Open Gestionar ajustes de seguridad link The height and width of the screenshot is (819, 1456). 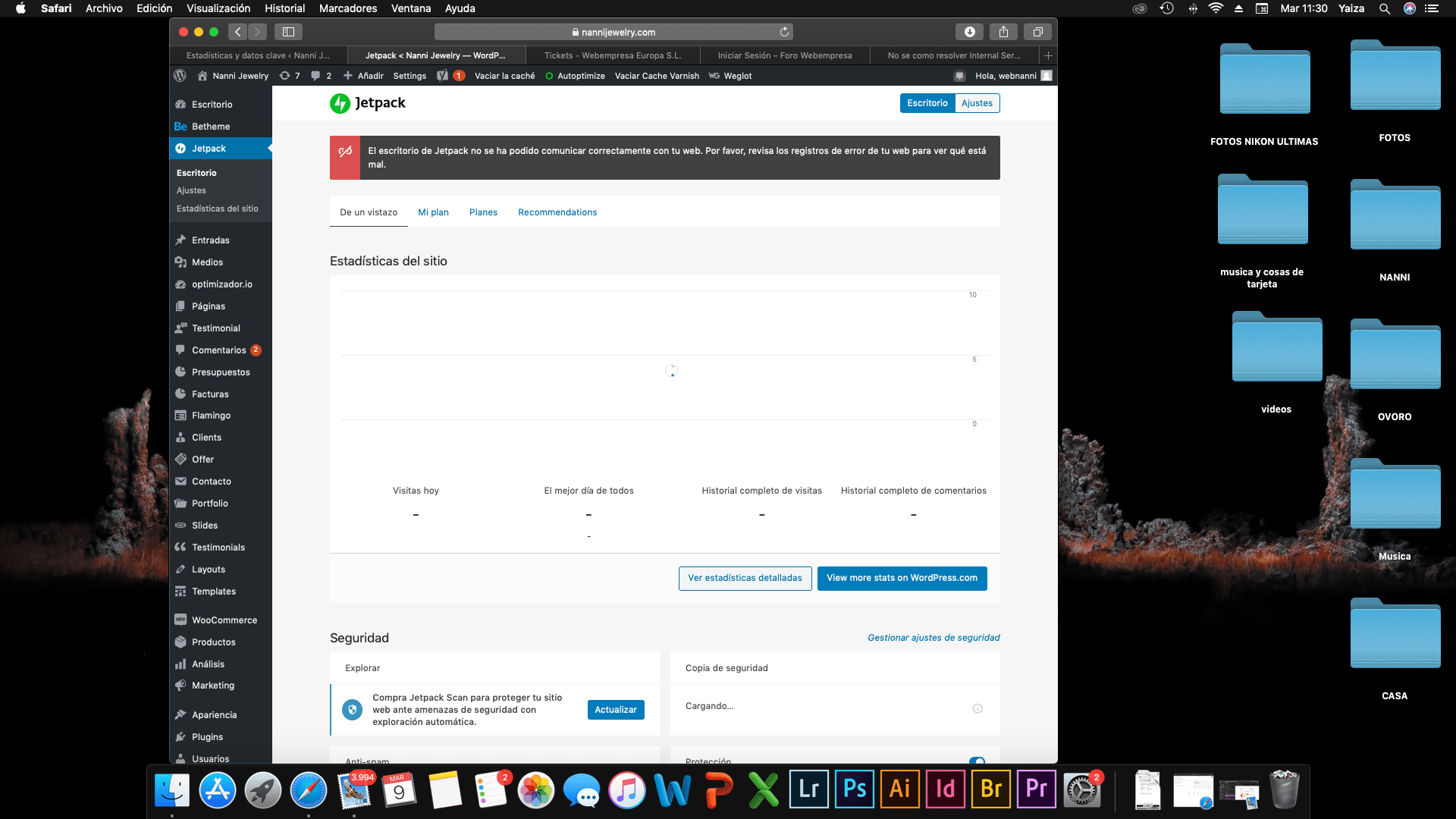pos(934,638)
